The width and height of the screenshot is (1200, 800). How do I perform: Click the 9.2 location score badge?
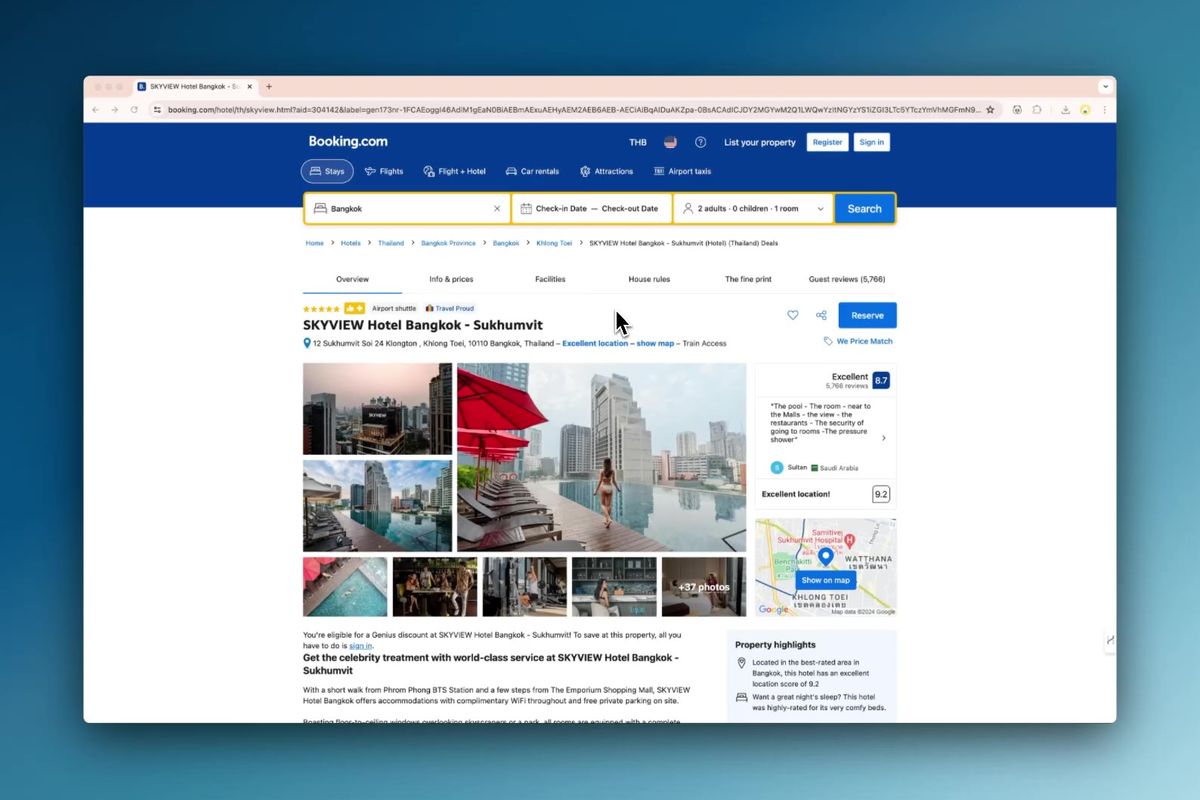881,494
